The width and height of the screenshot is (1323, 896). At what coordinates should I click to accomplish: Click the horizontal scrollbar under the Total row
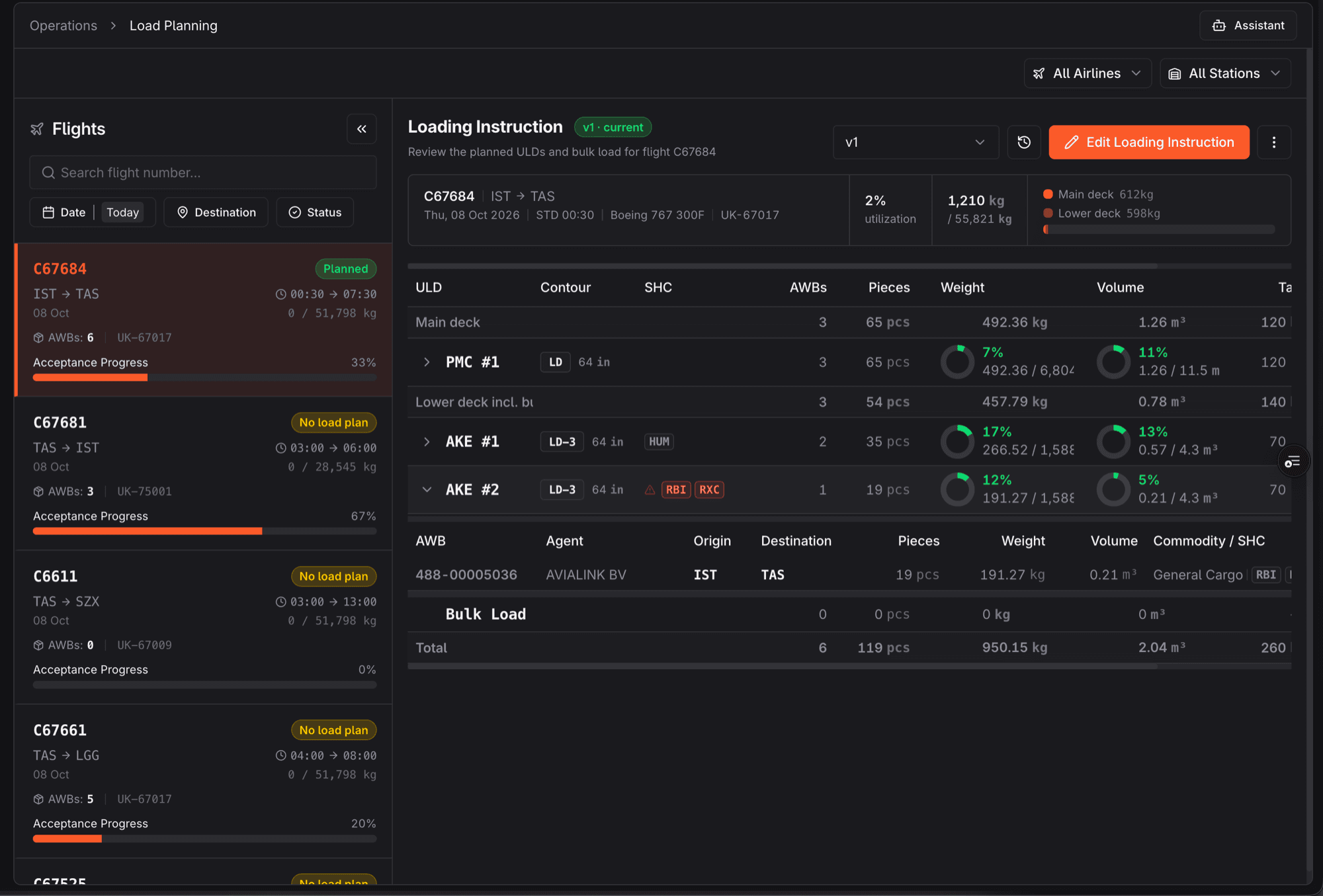(x=782, y=667)
